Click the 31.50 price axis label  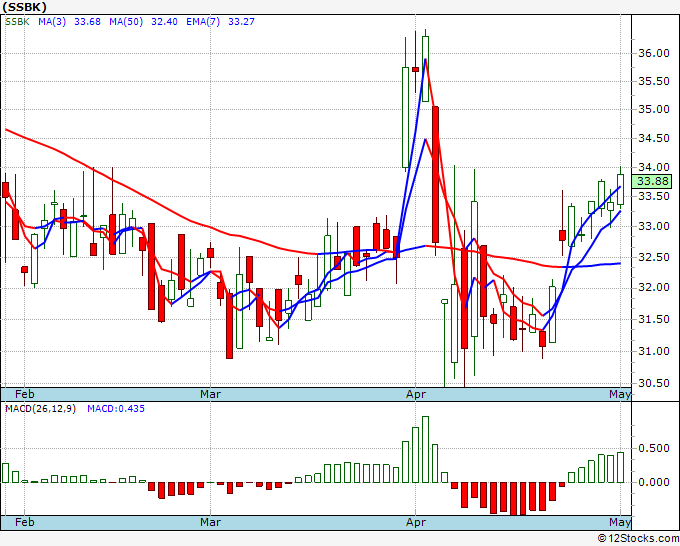click(x=654, y=320)
